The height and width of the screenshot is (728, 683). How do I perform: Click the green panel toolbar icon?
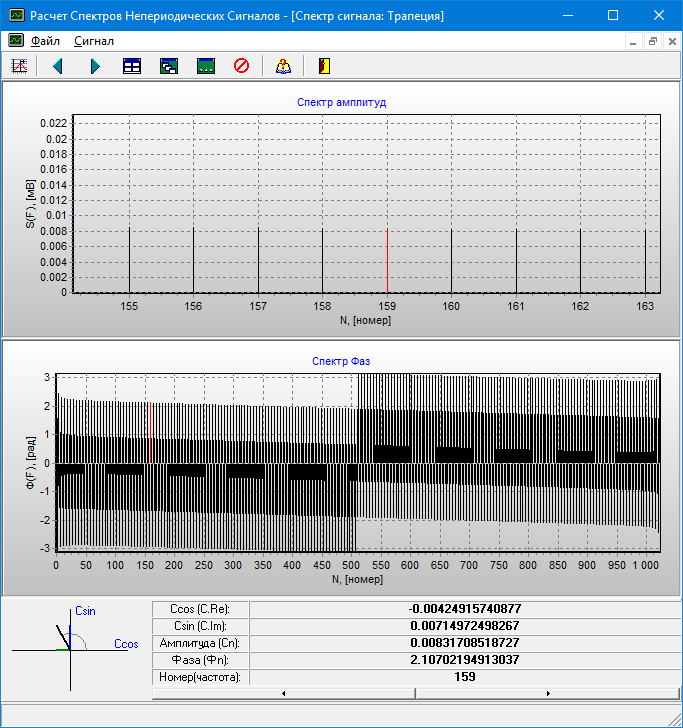point(206,66)
